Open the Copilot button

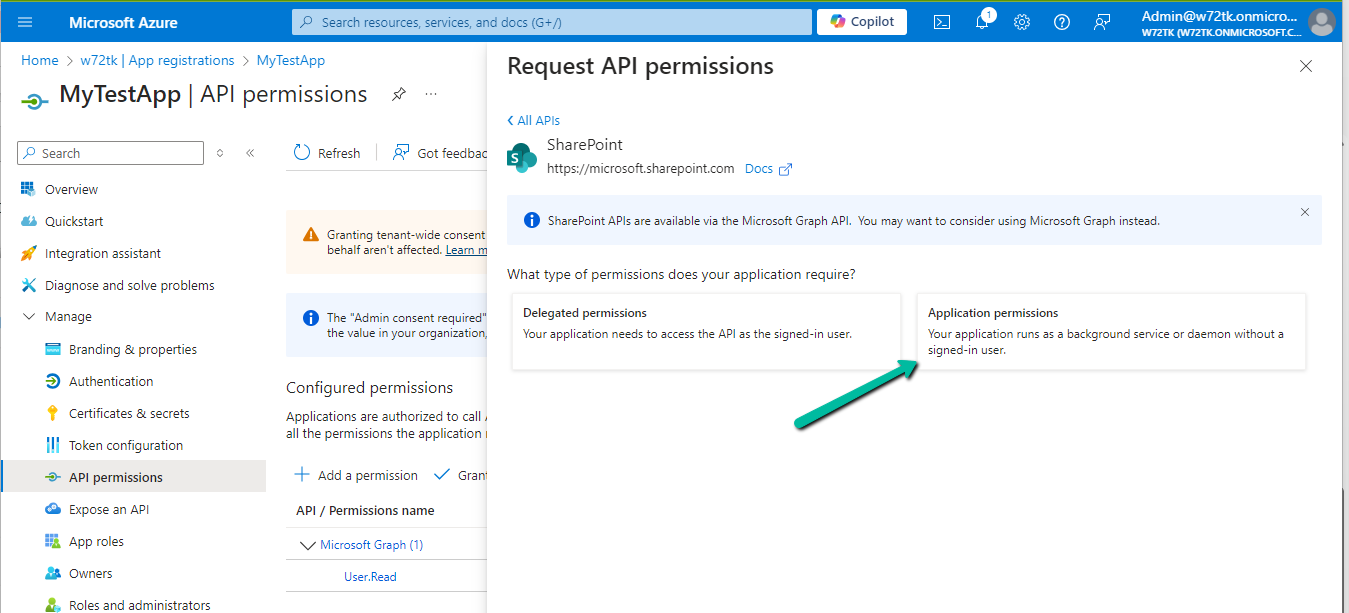(861, 22)
